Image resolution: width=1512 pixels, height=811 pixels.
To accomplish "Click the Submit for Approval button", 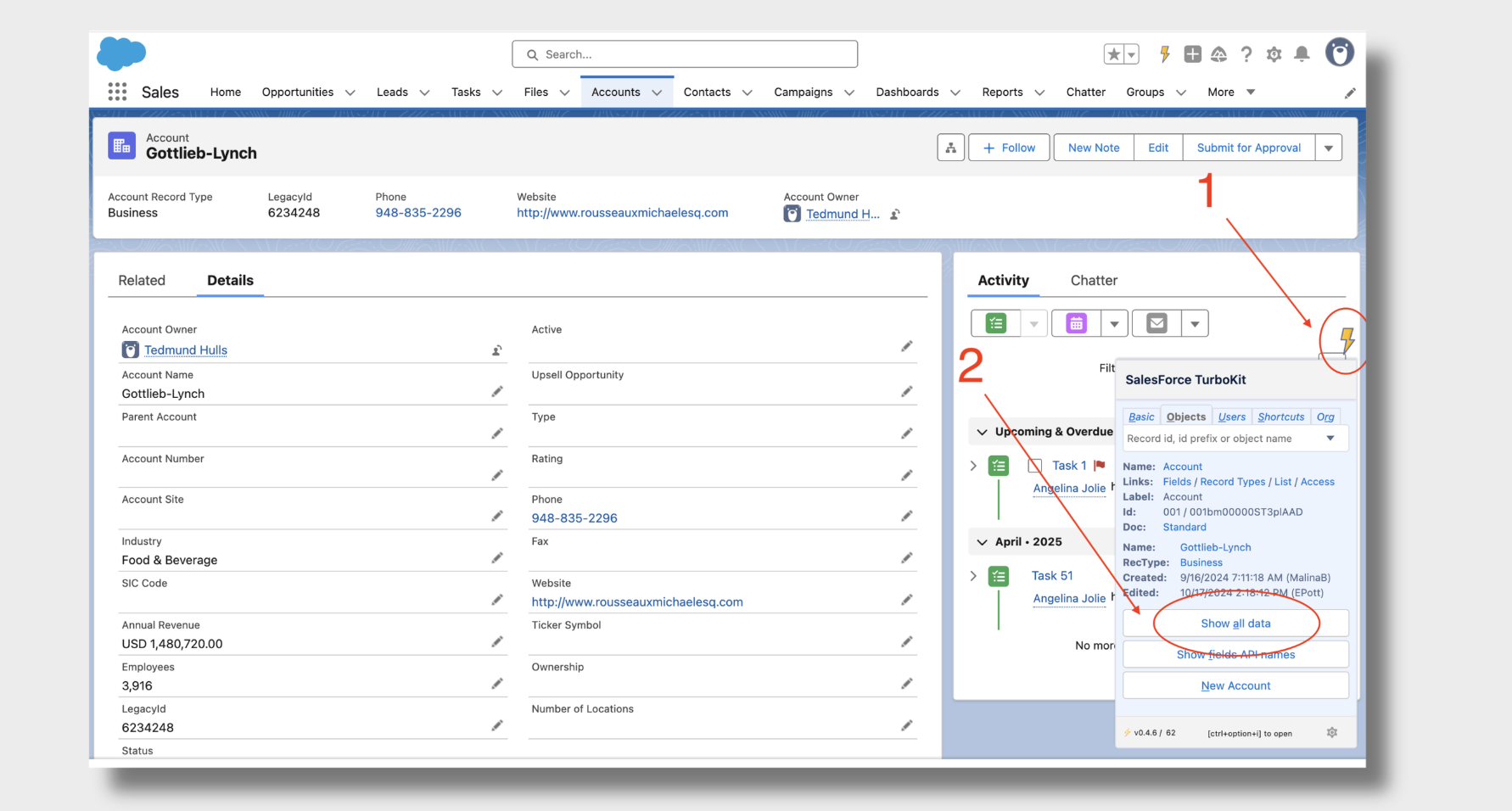I will pos(1247,147).
